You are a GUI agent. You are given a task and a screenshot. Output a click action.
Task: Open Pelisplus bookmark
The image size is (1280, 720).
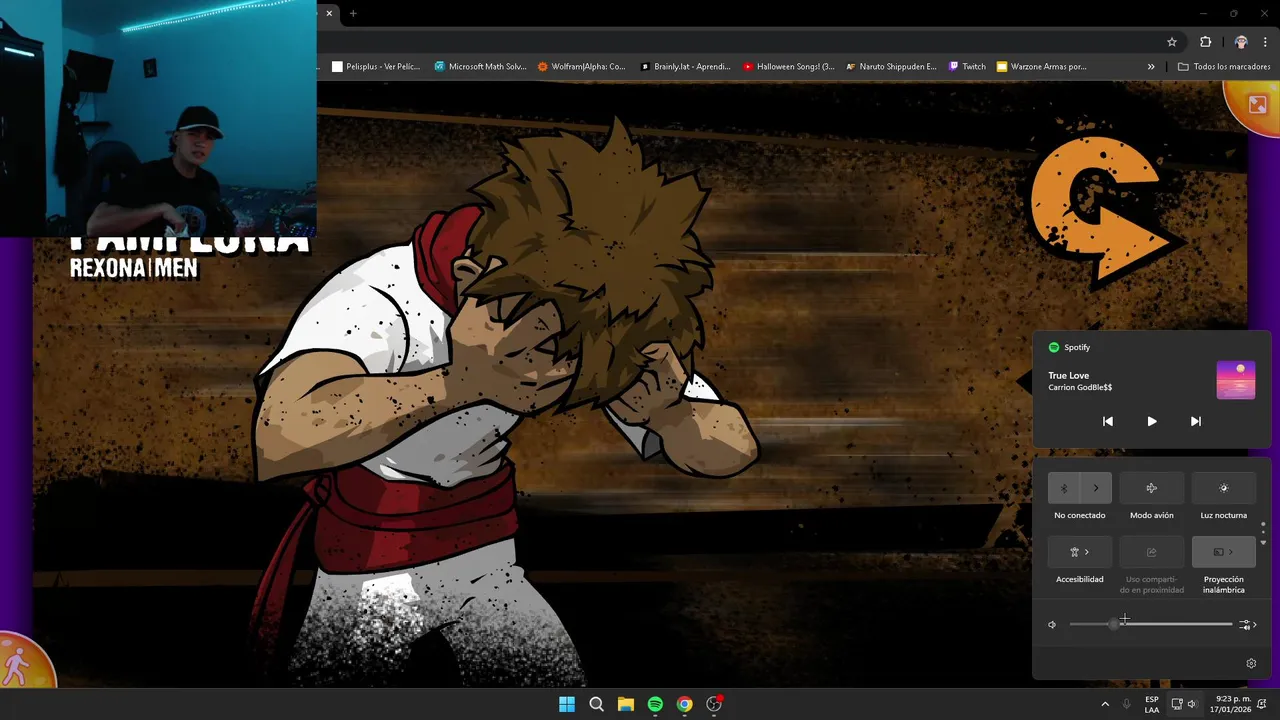376,67
